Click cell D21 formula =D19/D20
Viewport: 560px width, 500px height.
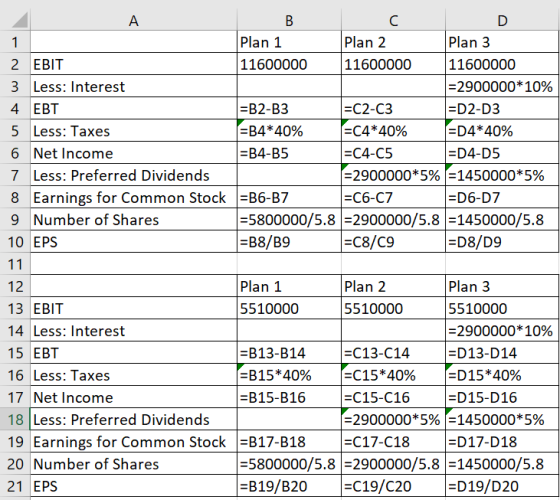(502, 485)
